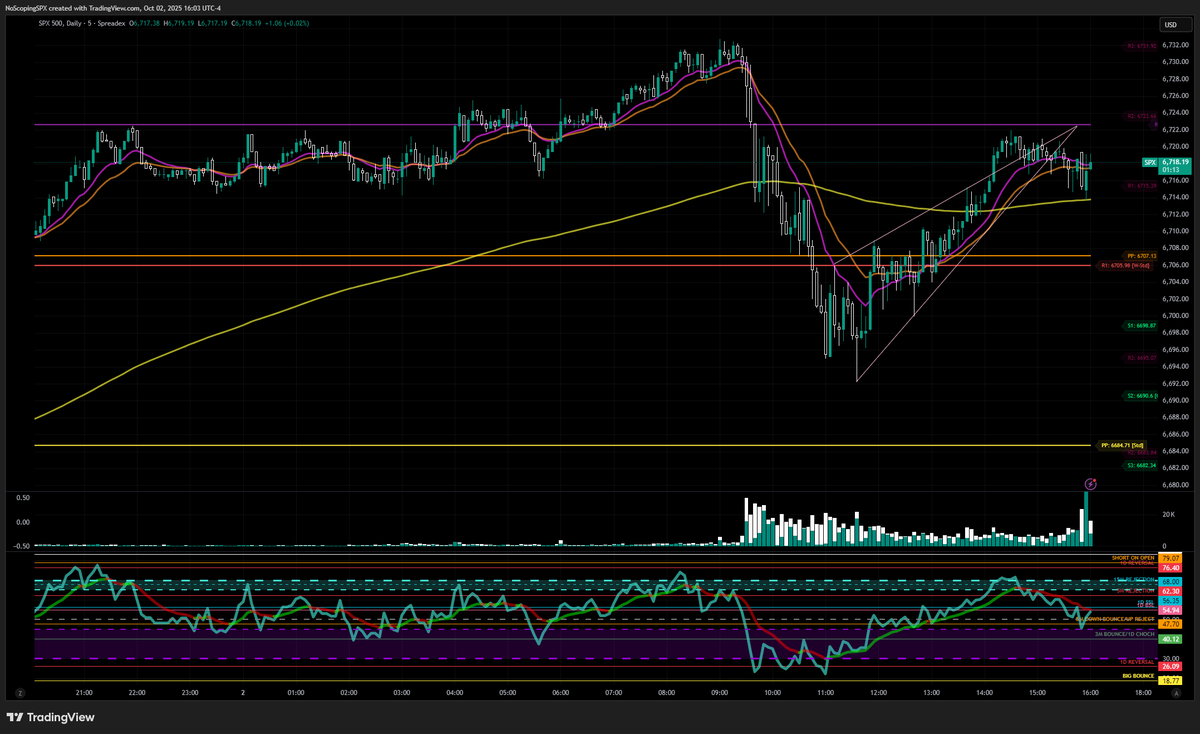Click the cyan 68.00 indicator value tag
This screenshot has height=734, width=1200.
(1171, 581)
